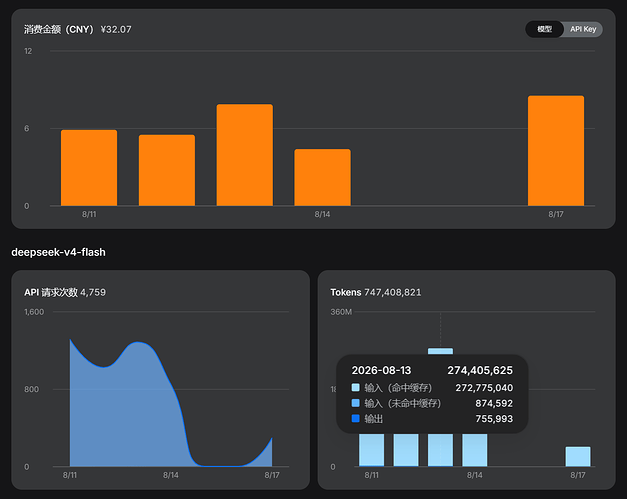Click the 8/17 light blue token bar

(578, 457)
